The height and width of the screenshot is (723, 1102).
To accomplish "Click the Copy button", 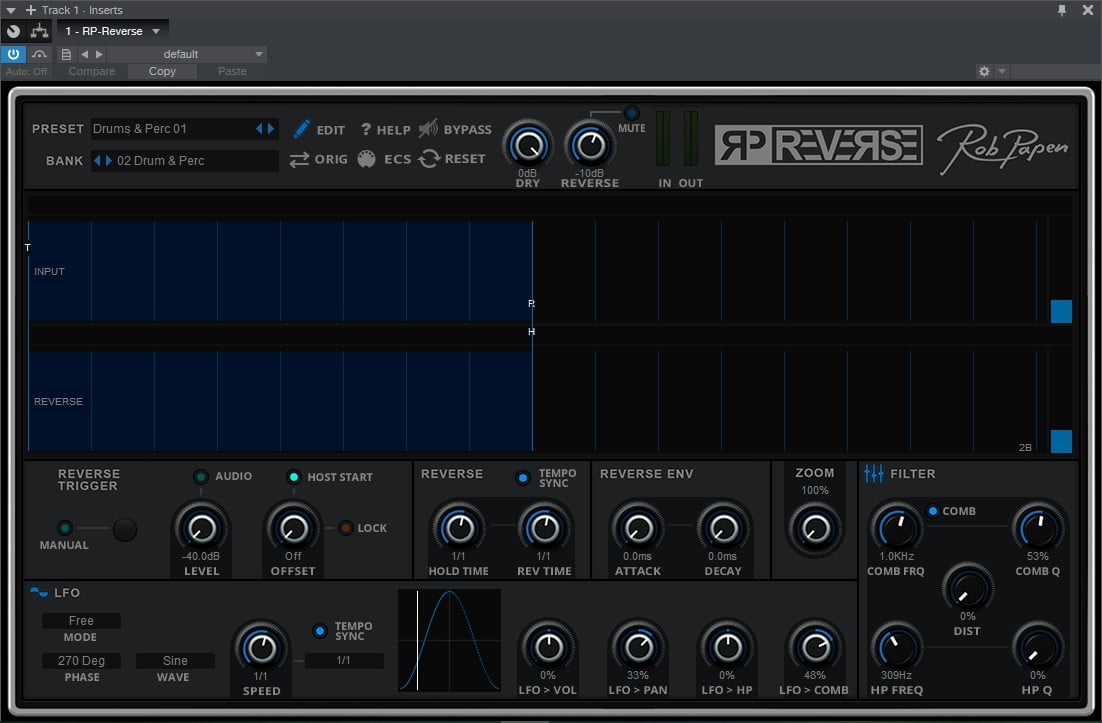I will tap(162, 71).
